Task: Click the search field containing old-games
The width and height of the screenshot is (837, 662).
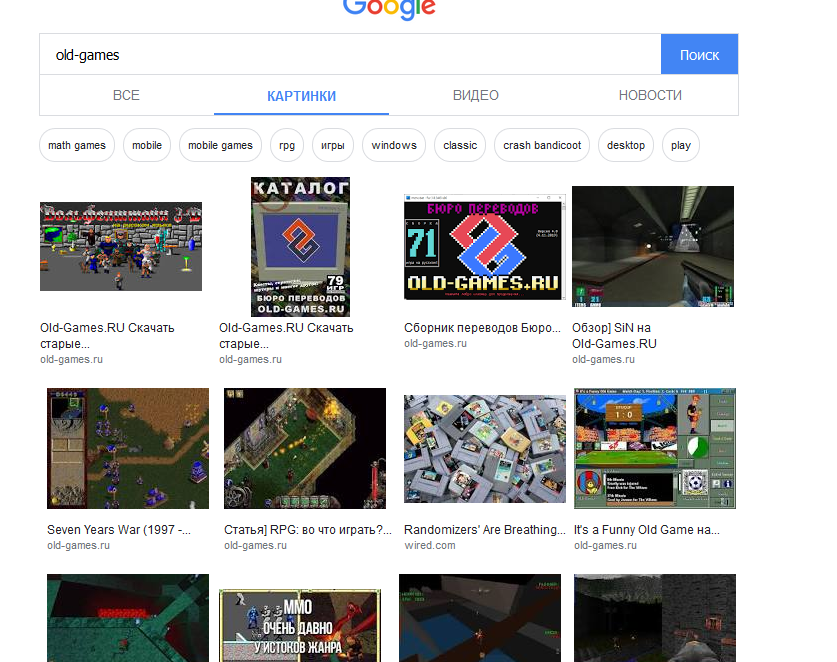Action: tap(350, 54)
